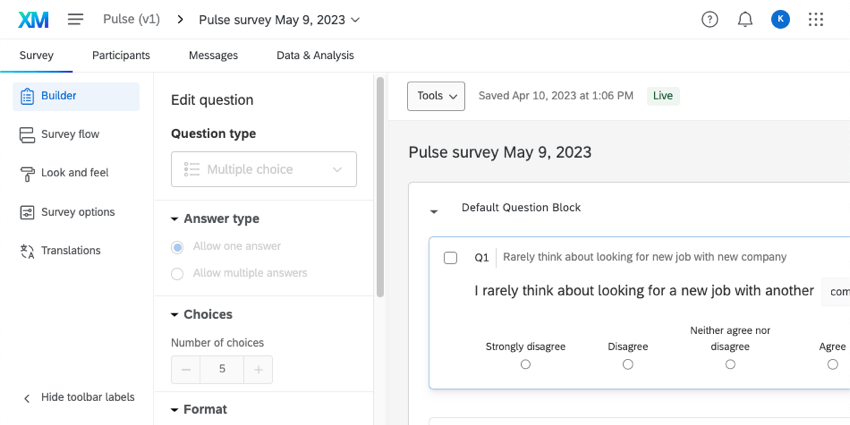The image size is (850, 425).
Task: Open Look and feel panel
Action: (x=74, y=173)
